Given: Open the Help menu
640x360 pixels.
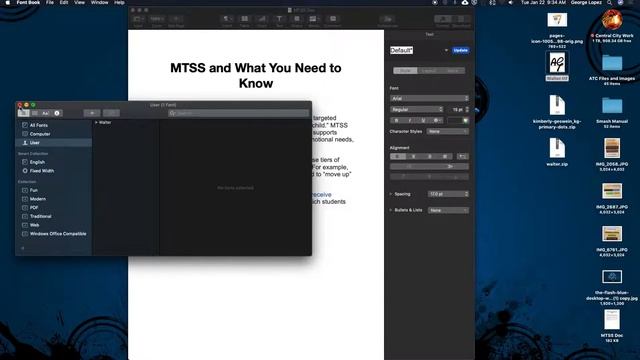Looking at the screenshot, I should point(119,2).
